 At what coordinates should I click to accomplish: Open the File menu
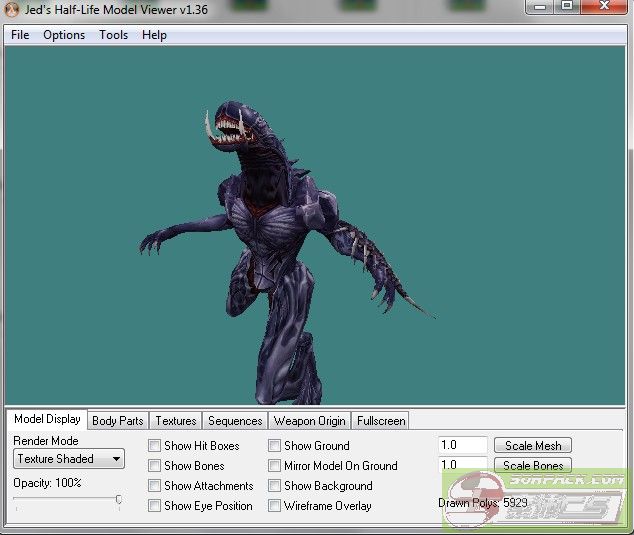[x=19, y=35]
